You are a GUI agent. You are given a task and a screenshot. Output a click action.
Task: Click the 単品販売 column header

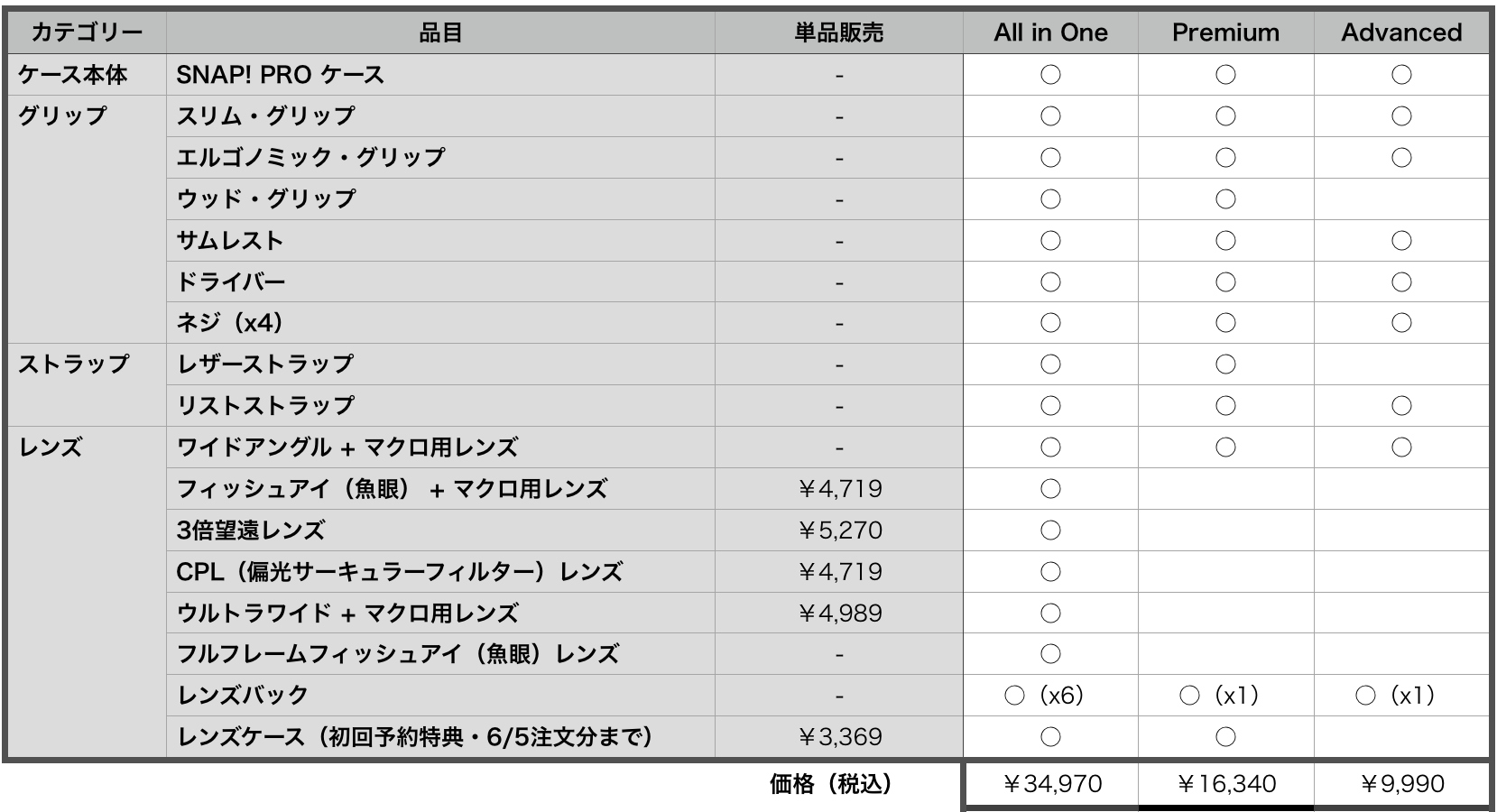click(839, 32)
